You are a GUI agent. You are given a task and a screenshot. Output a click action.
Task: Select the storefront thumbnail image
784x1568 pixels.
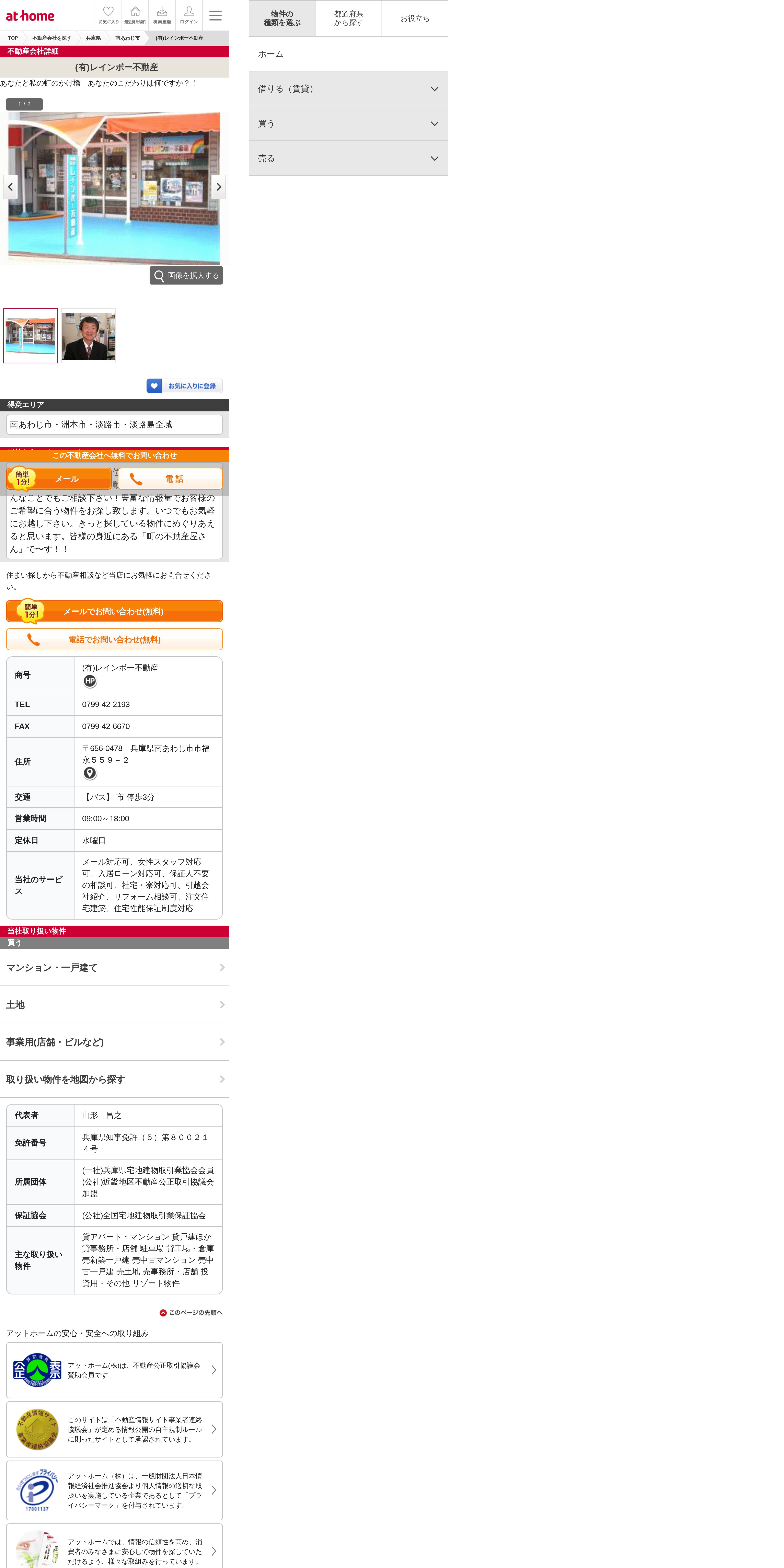31,336
